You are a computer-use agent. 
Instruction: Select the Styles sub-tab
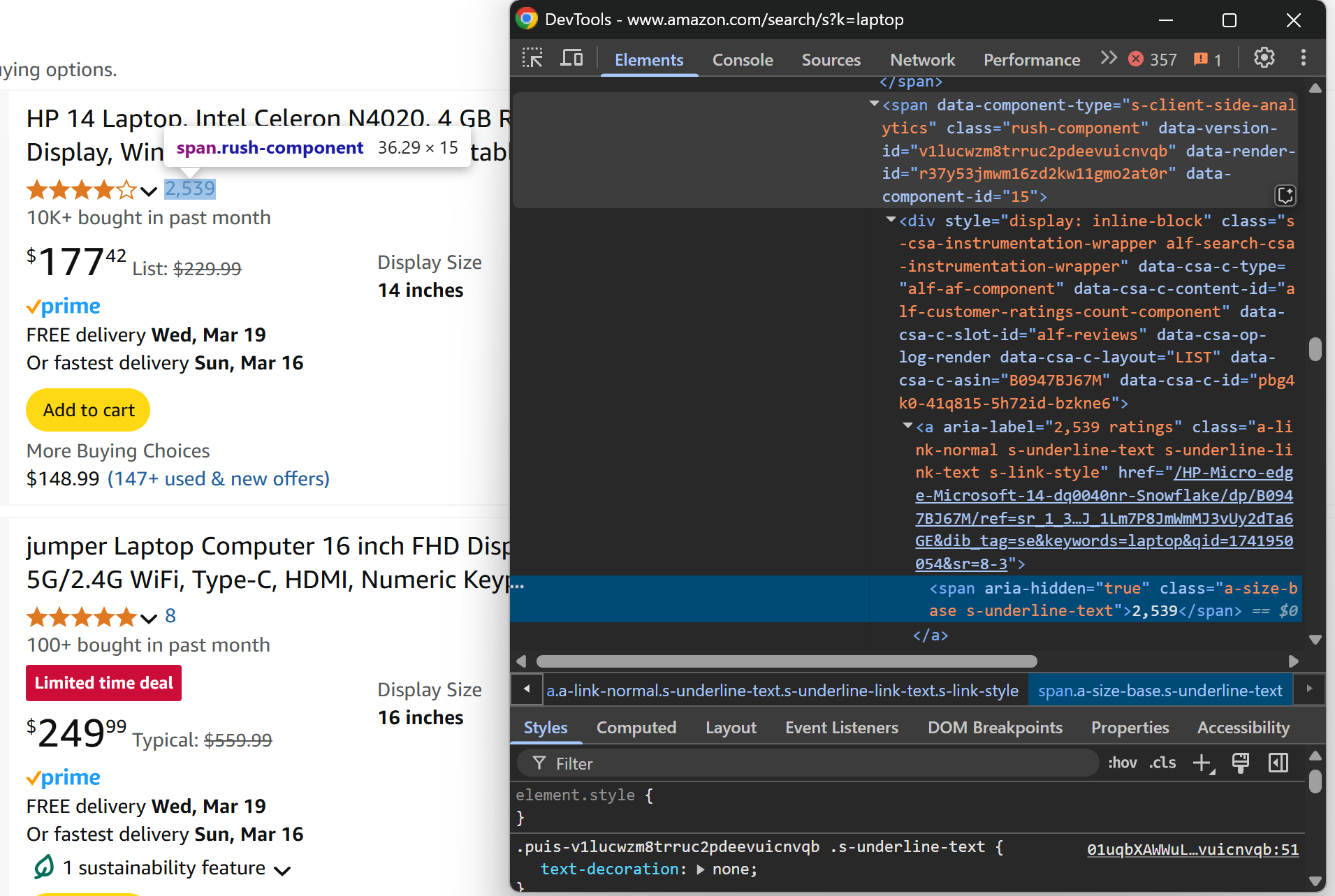click(x=546, y=728)
